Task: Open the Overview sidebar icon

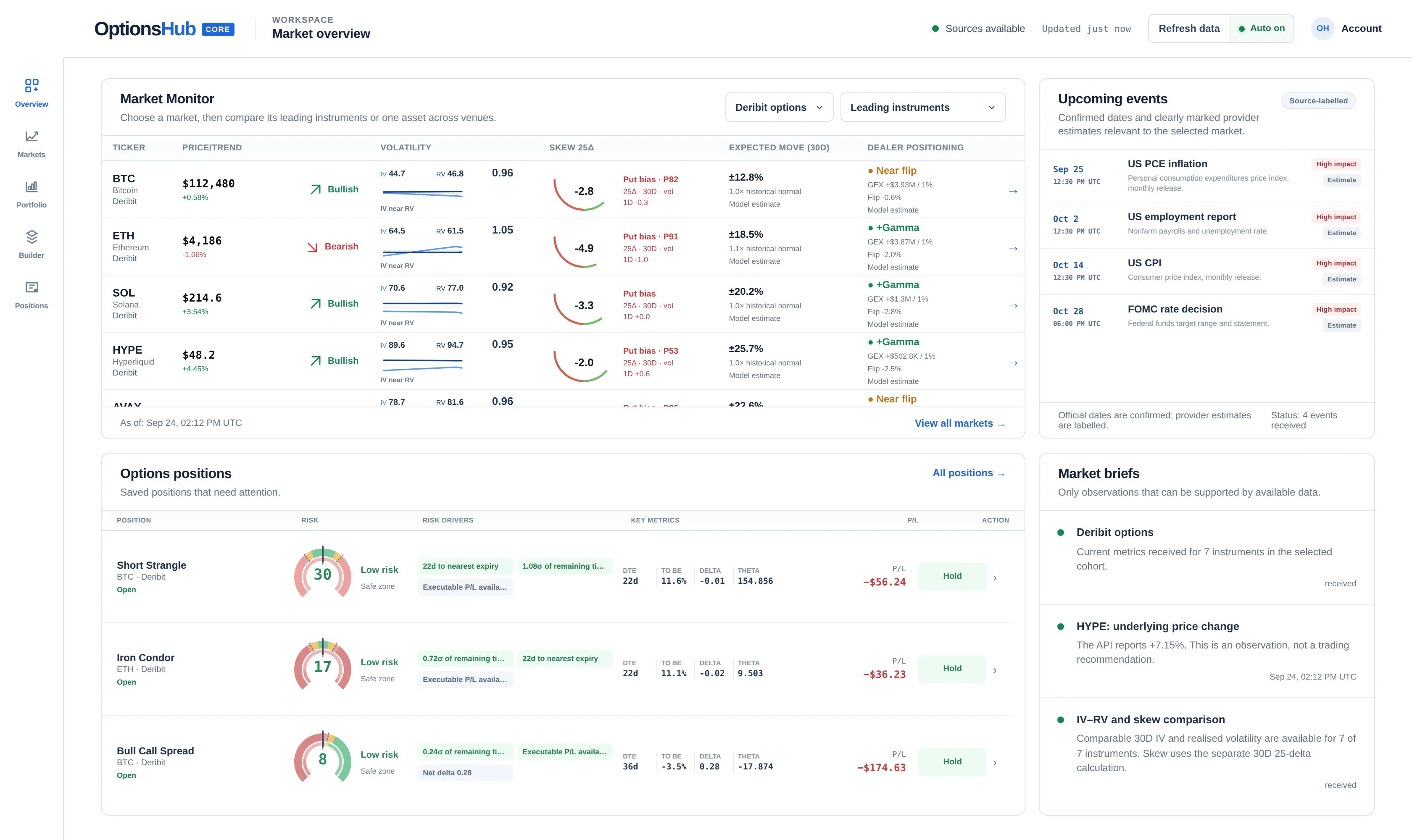Action: click(x=32, y=86)
